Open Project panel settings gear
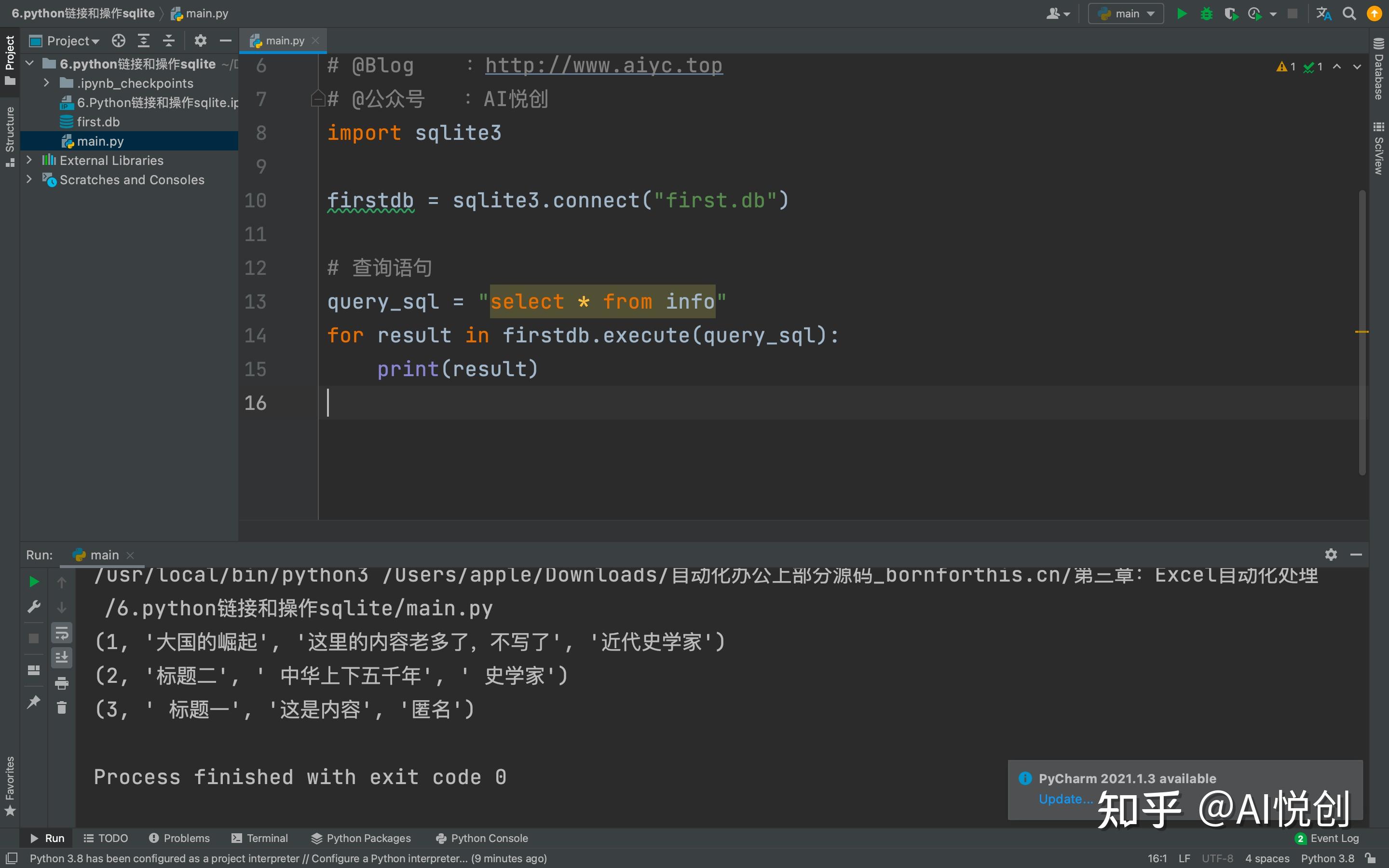This screenshot has height=868, width=1389. (200, 41)
